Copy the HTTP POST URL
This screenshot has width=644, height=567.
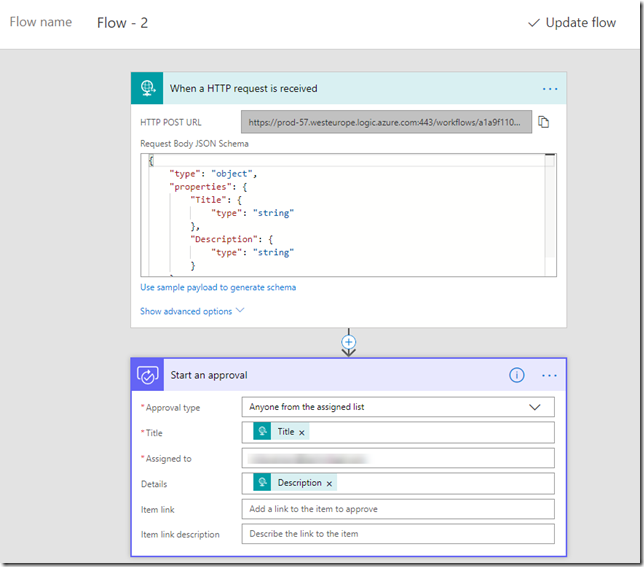pyautogui.click(x=543, y=122)
